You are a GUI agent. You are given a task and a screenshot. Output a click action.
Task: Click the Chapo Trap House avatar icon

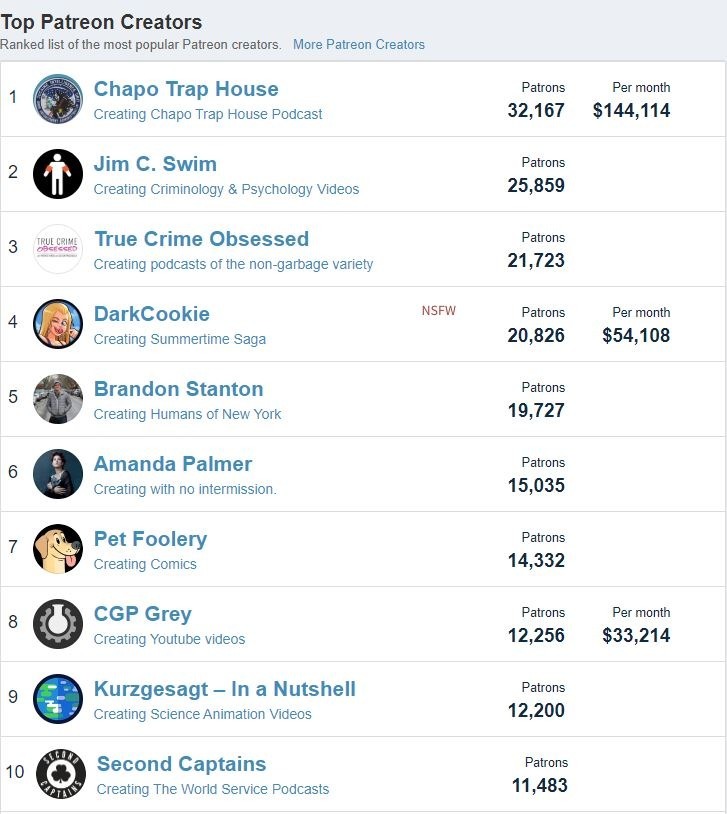point(58,99)
